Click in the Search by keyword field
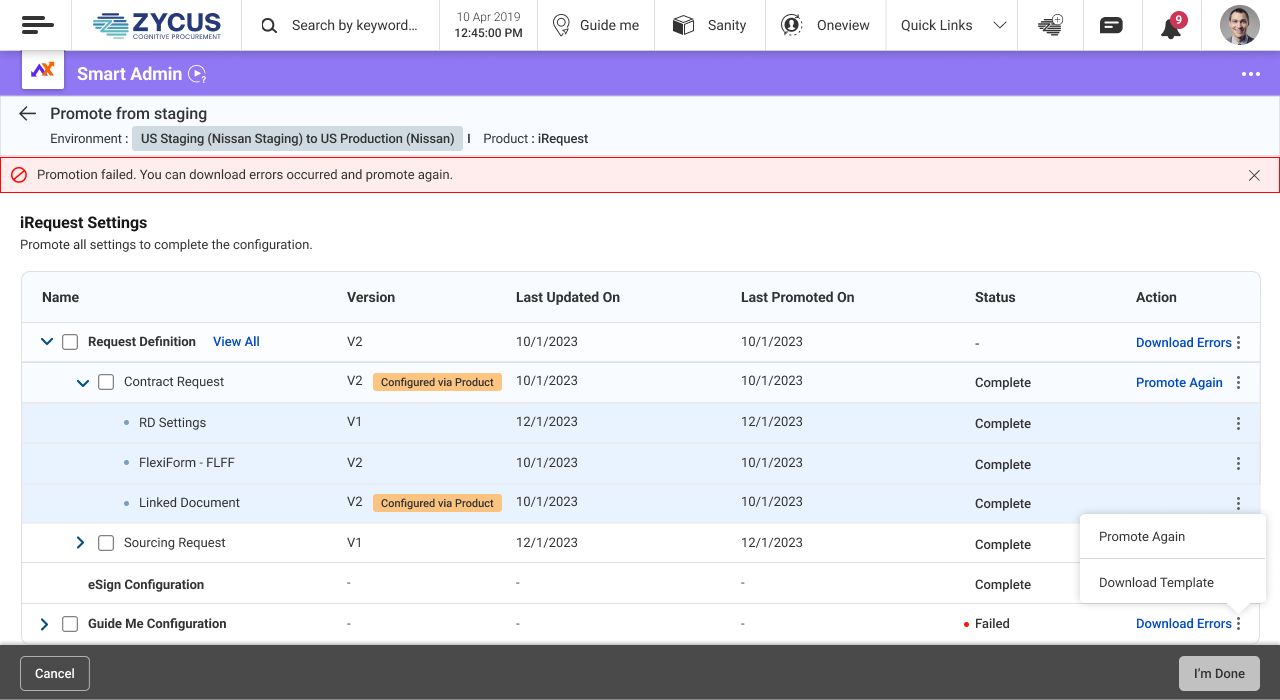Screen dimensions: 1280x700 [x=354, y=25]
